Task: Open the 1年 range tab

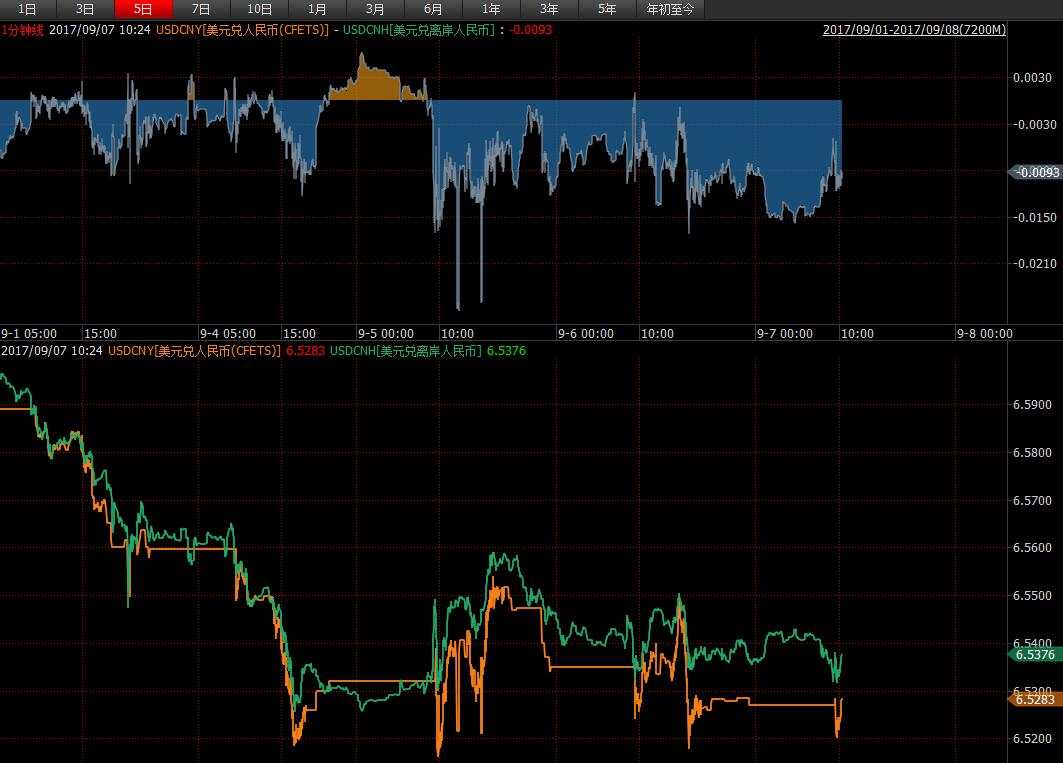Action: tap(492, 9)
